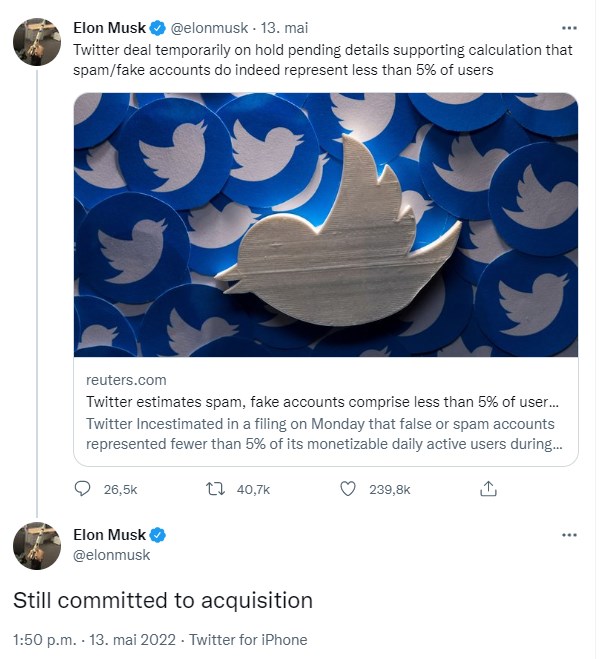Click the 'Still committed to acquisition' tweet text
This screenshot has height=659, width=600.
click(x=163, y=600)
